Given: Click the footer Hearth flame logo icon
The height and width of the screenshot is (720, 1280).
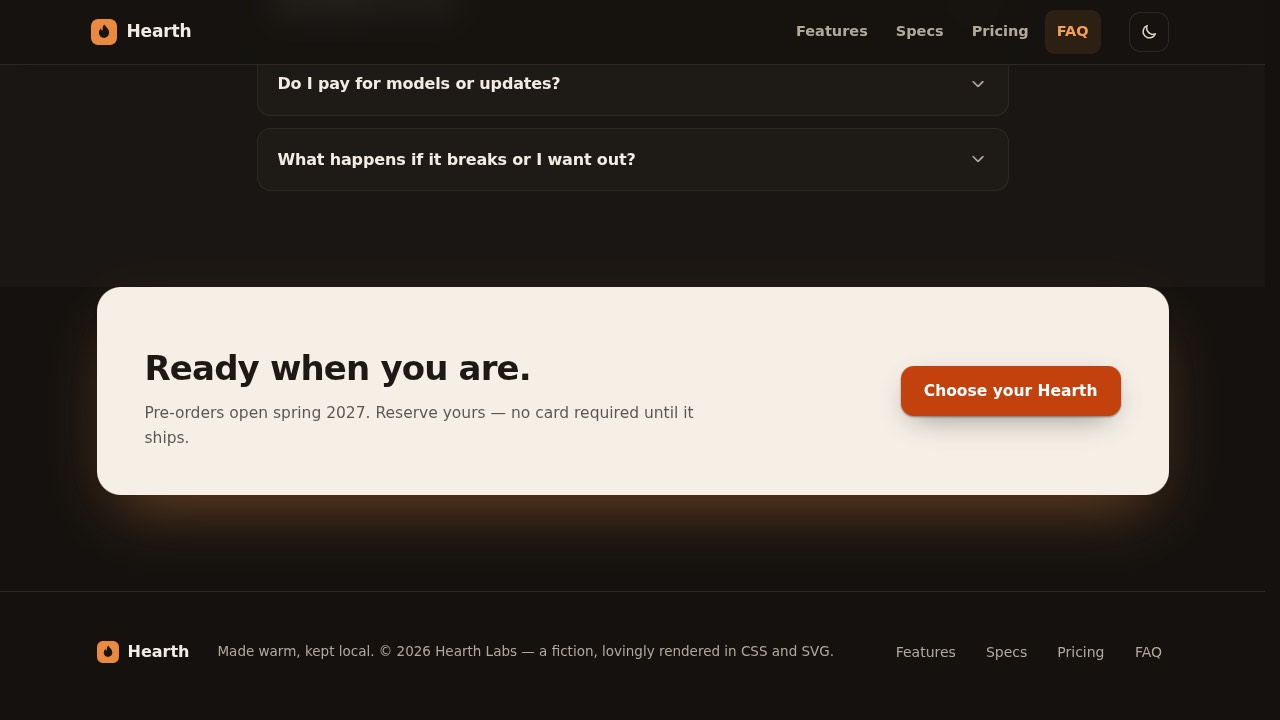Looking at the screenshot, I should pyautogui.click(x=108, y=652).
